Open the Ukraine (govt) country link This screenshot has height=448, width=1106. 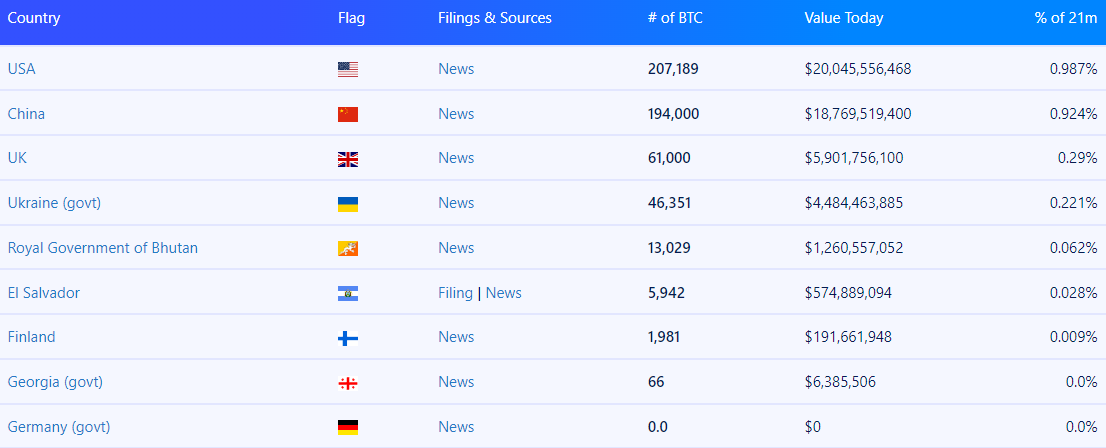pos(54,203)
